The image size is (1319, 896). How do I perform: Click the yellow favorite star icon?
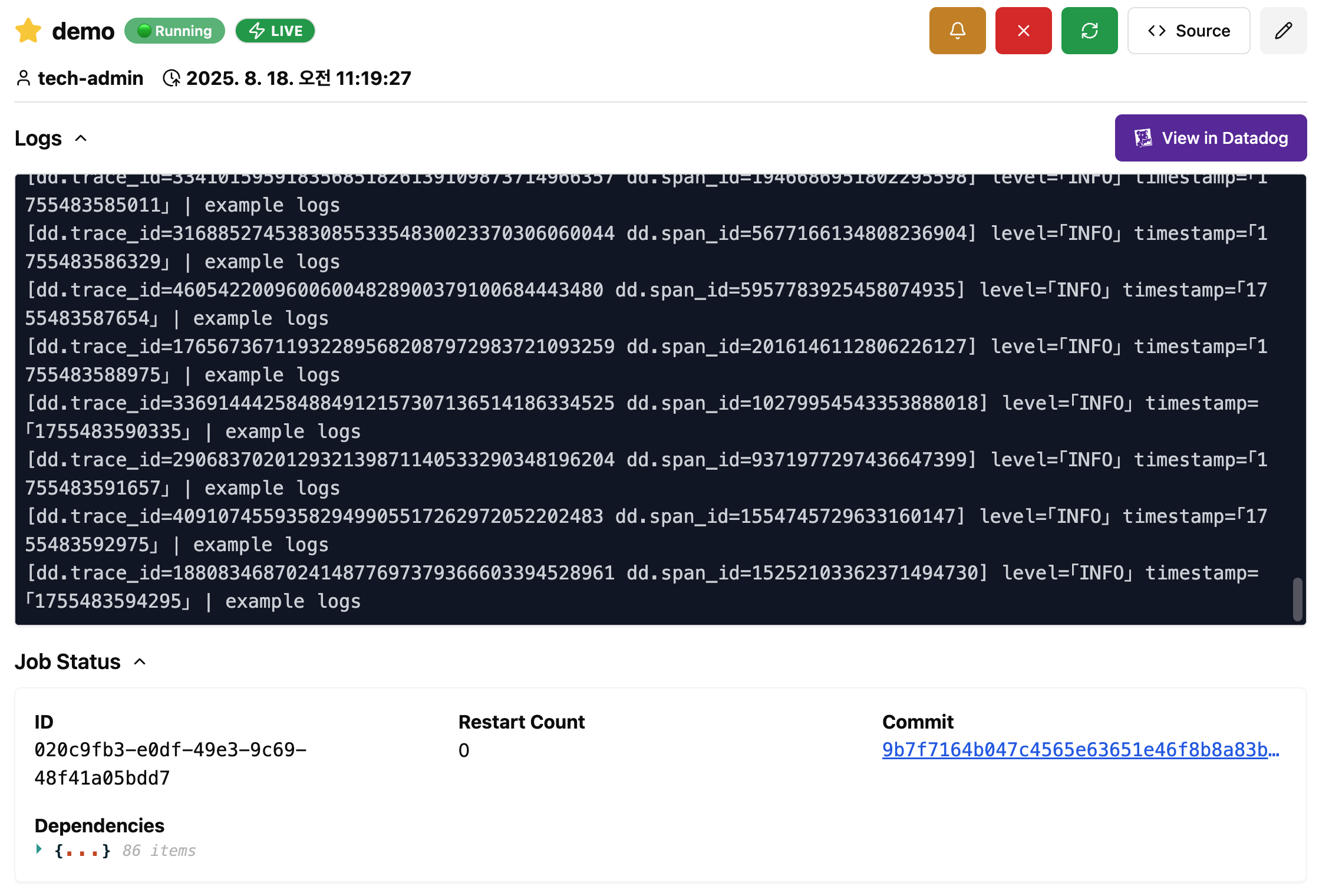coord(28,31)
